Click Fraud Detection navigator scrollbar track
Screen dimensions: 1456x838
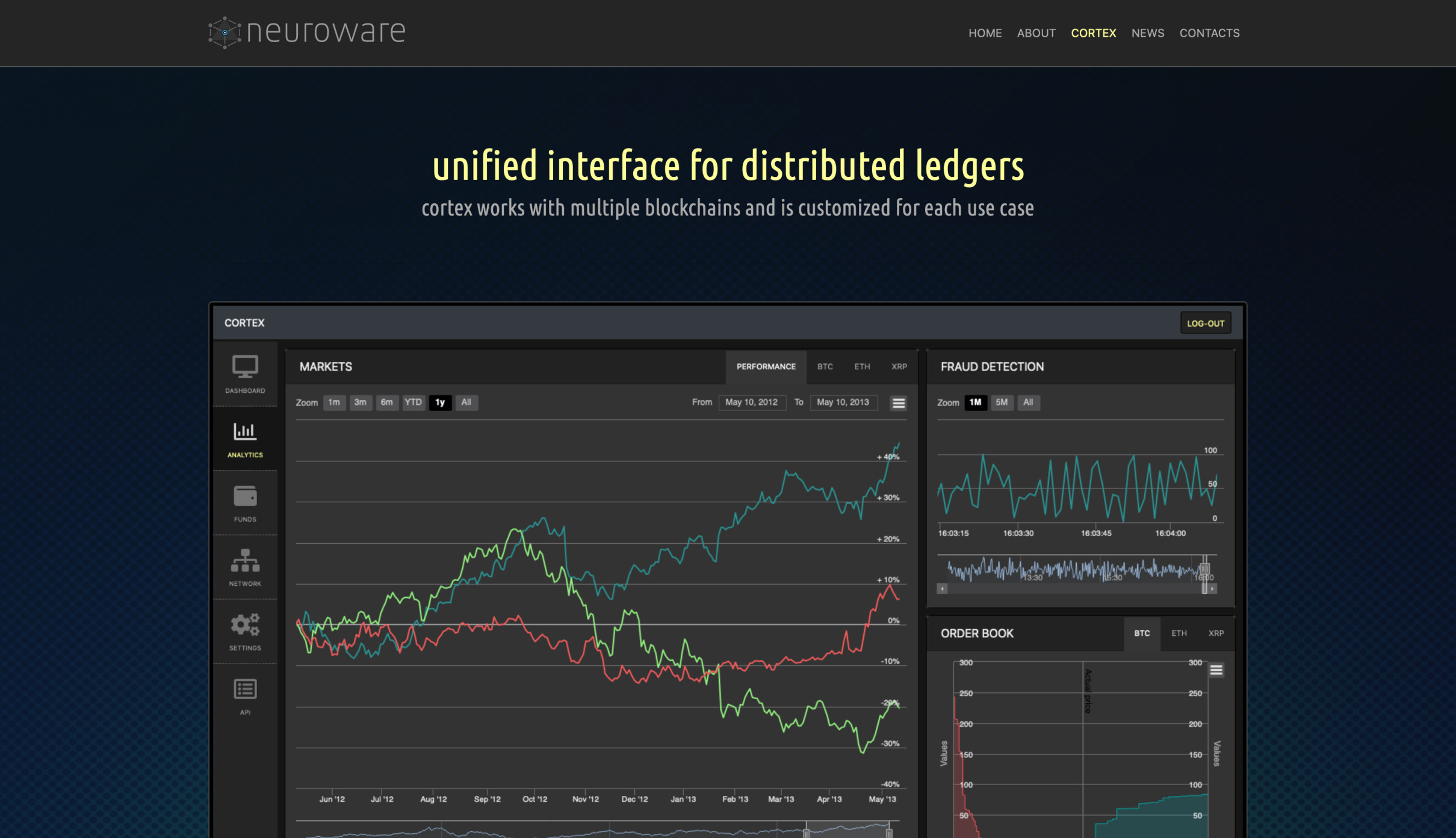click(1073, 589)
